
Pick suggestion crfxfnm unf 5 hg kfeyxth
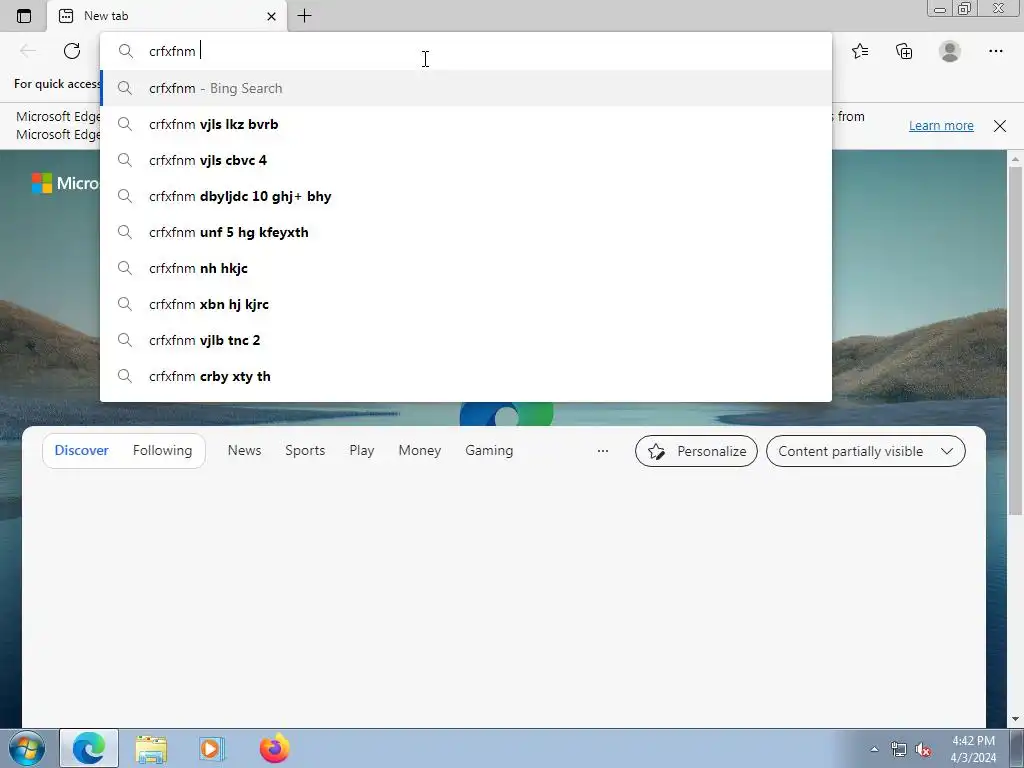[x=466, y=232]
